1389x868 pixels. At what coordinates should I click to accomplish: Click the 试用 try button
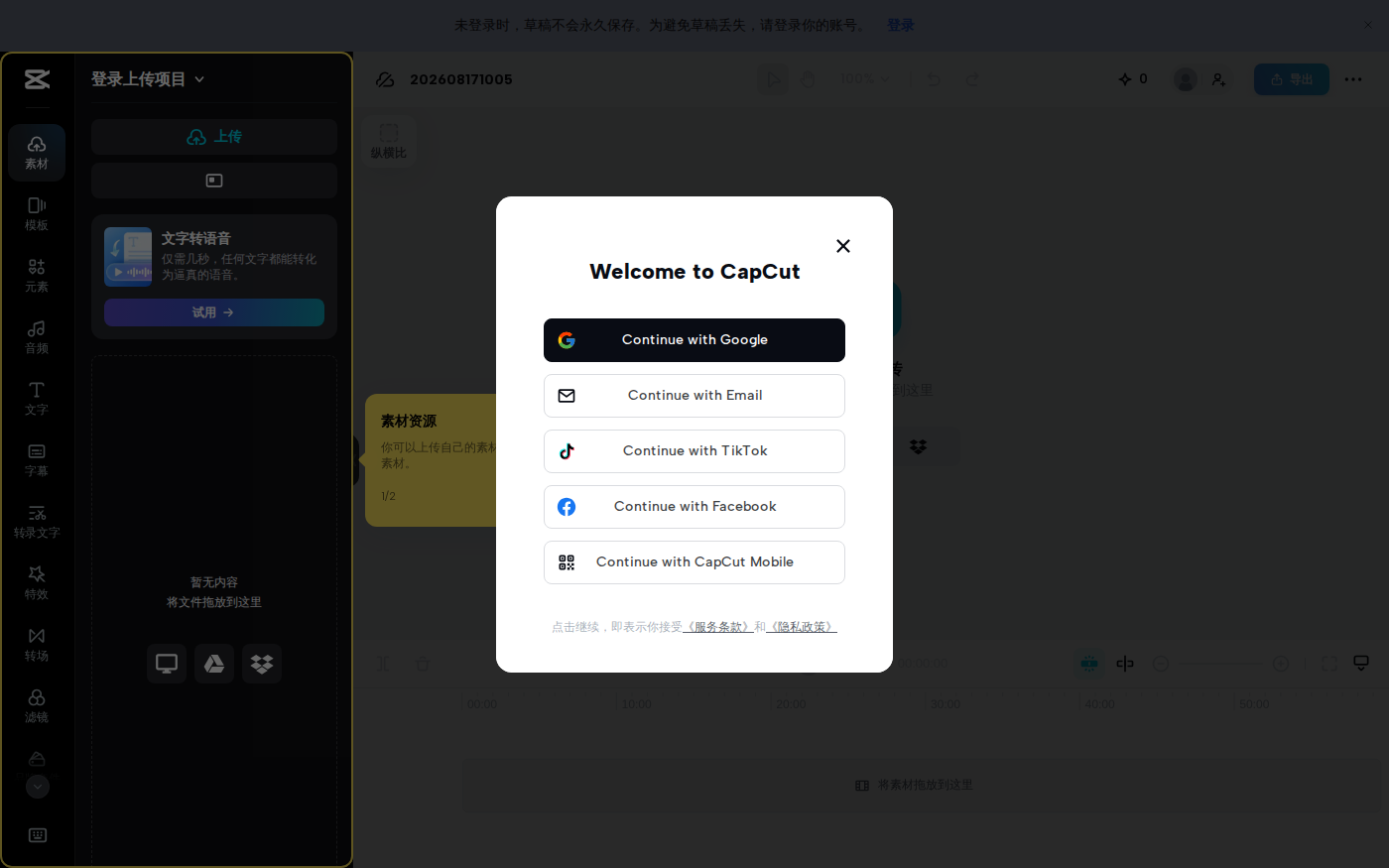(x=214, y=312)
